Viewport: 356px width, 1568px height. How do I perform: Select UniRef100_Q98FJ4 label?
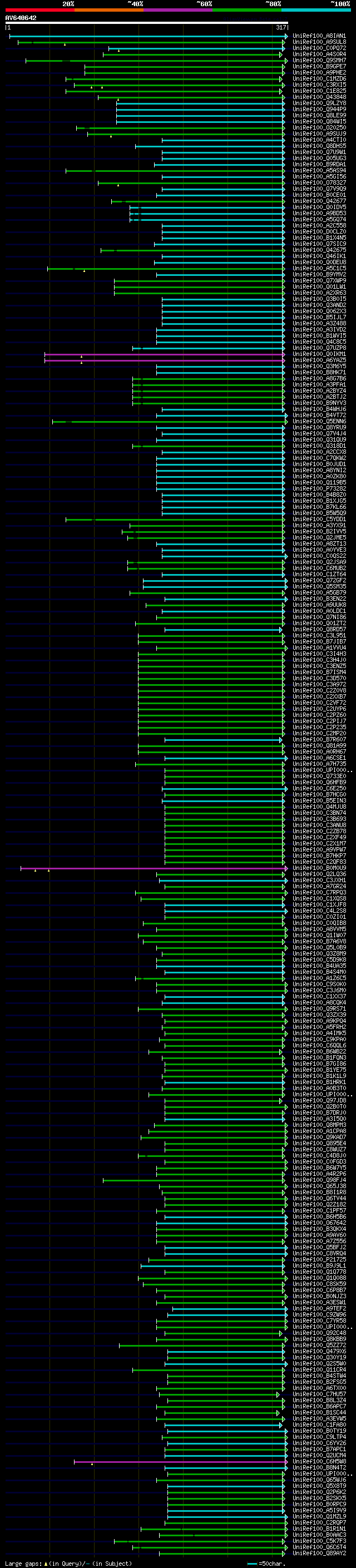pos(319,1180)
